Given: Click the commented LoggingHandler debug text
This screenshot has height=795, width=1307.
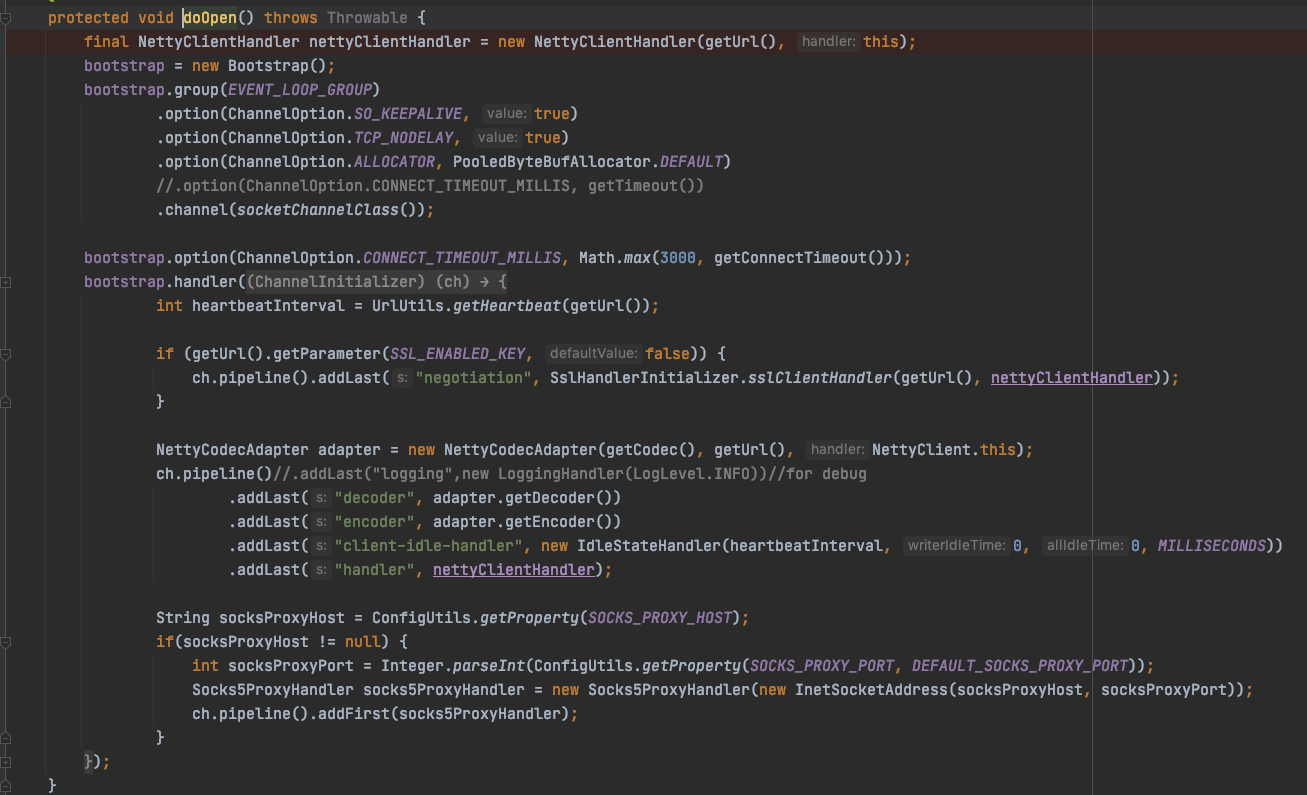Looking at the screenshot, I should pos(571,474).
